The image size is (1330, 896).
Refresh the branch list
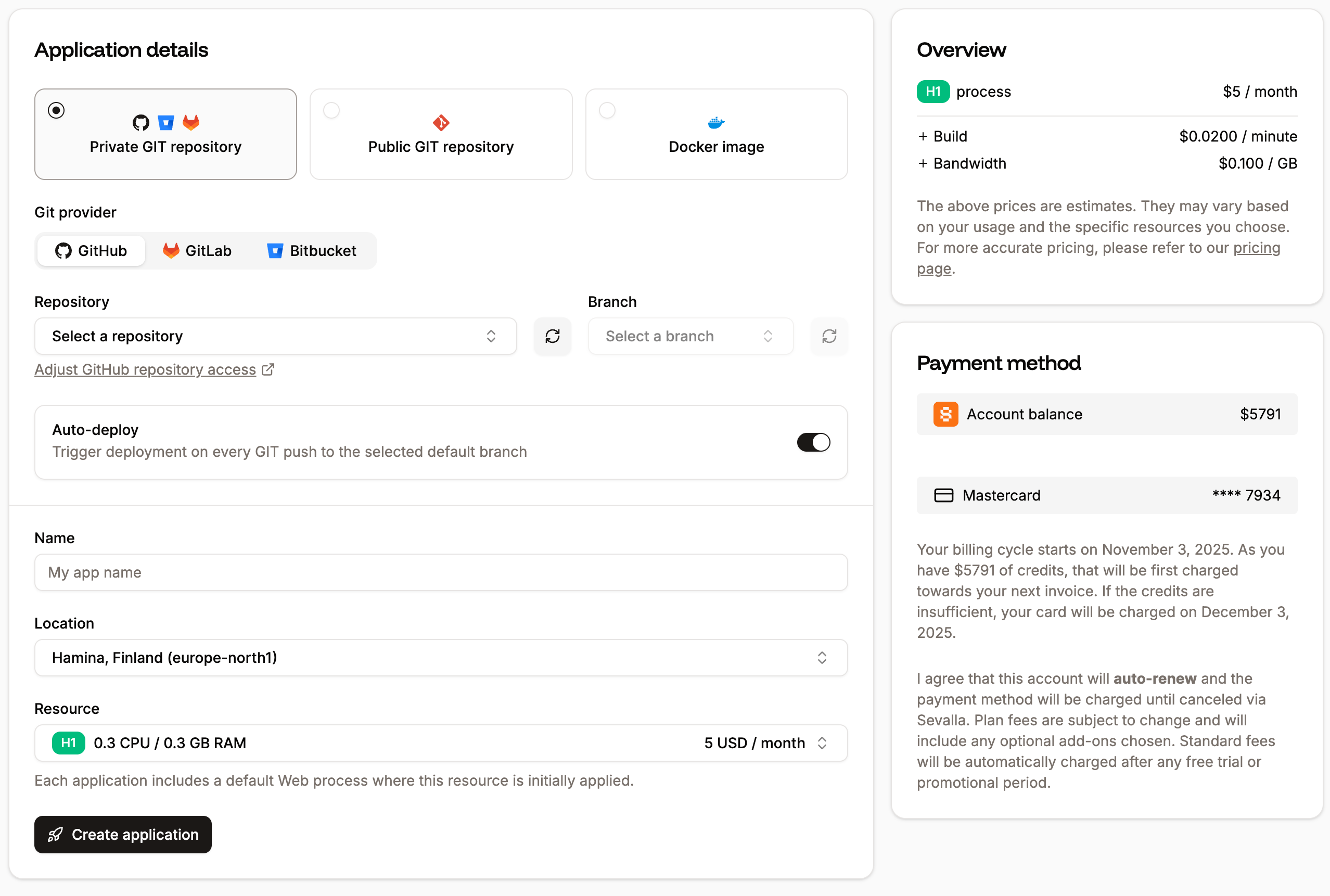coord(829,336)
